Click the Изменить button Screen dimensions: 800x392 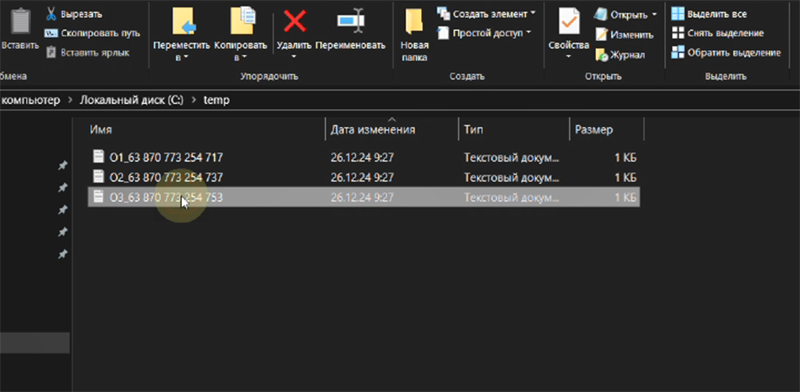pos(624,35)
